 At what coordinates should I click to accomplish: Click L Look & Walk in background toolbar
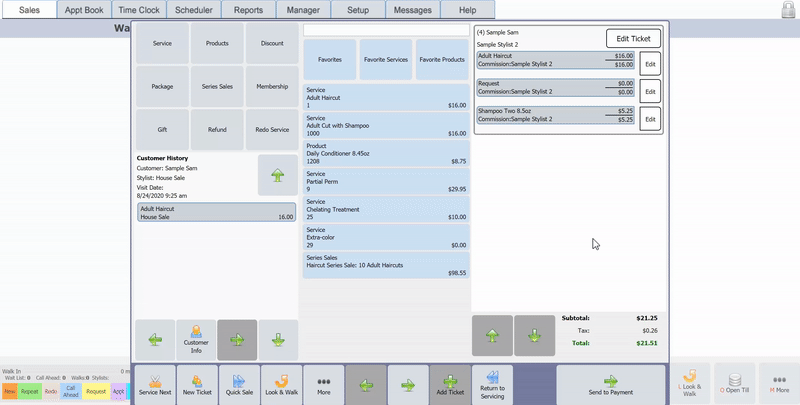[689, 383]
